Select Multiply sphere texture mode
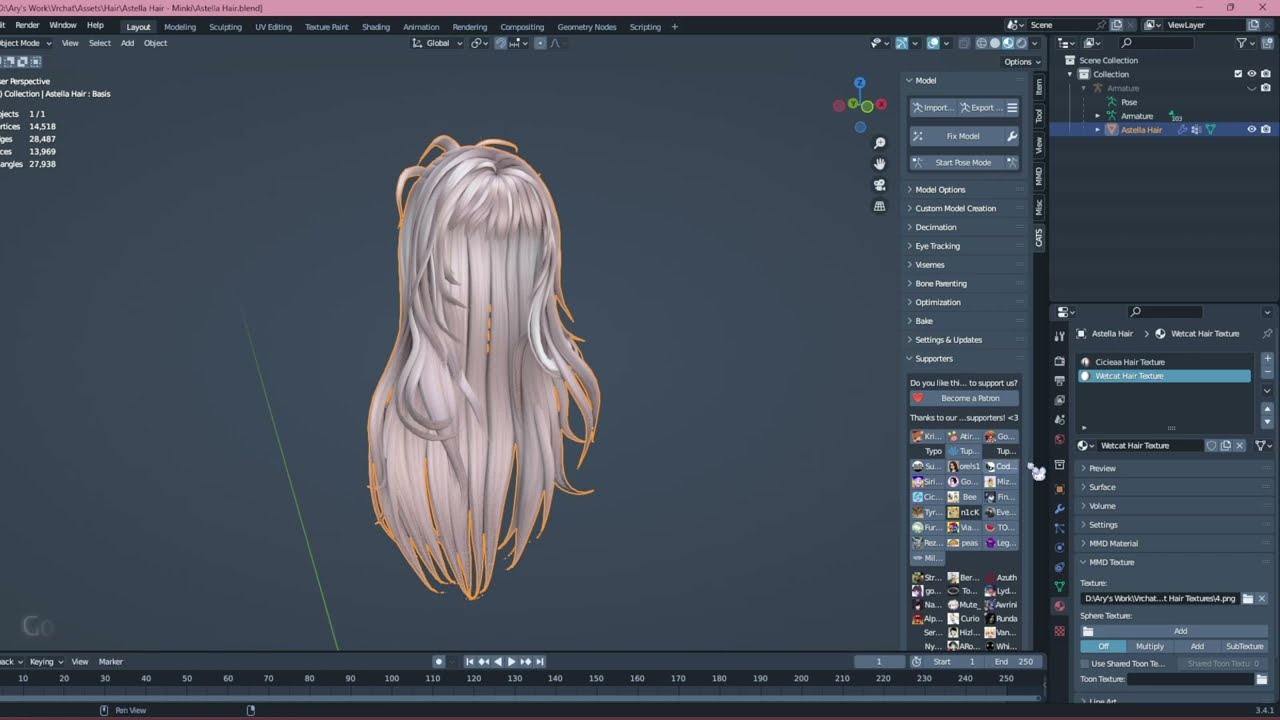 (1149, 647)
